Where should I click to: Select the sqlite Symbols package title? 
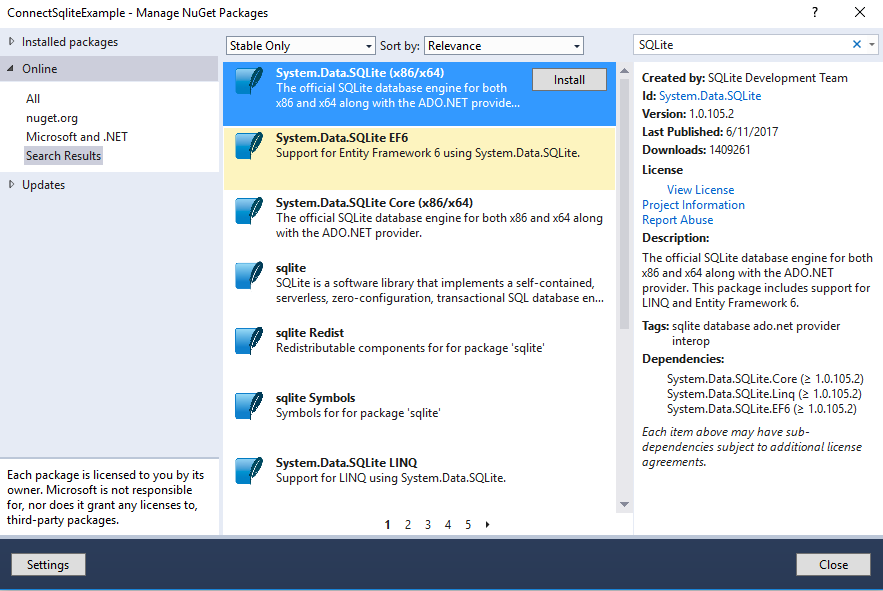point(315,398)
